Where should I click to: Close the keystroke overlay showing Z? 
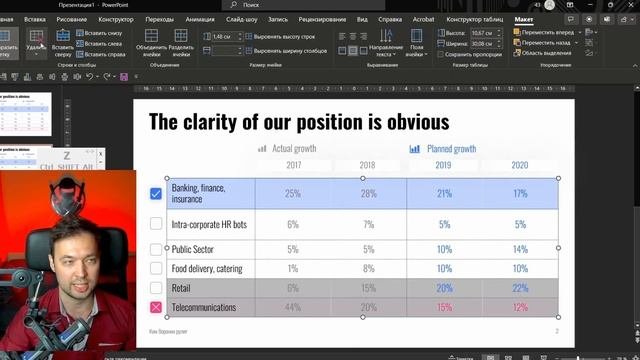click(x=100, y=154)
